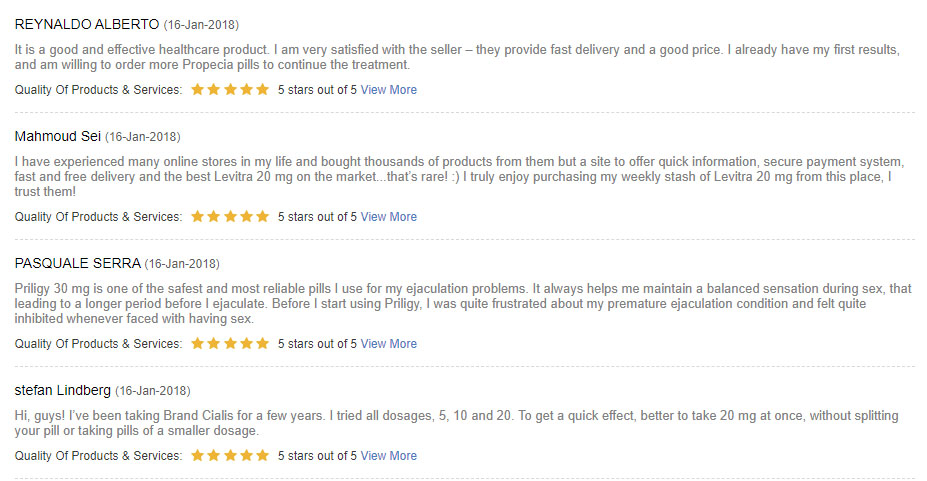Select reviewer name stefan Lindberg
Screen dimensions: 927x481
click(x=63, y=391)
